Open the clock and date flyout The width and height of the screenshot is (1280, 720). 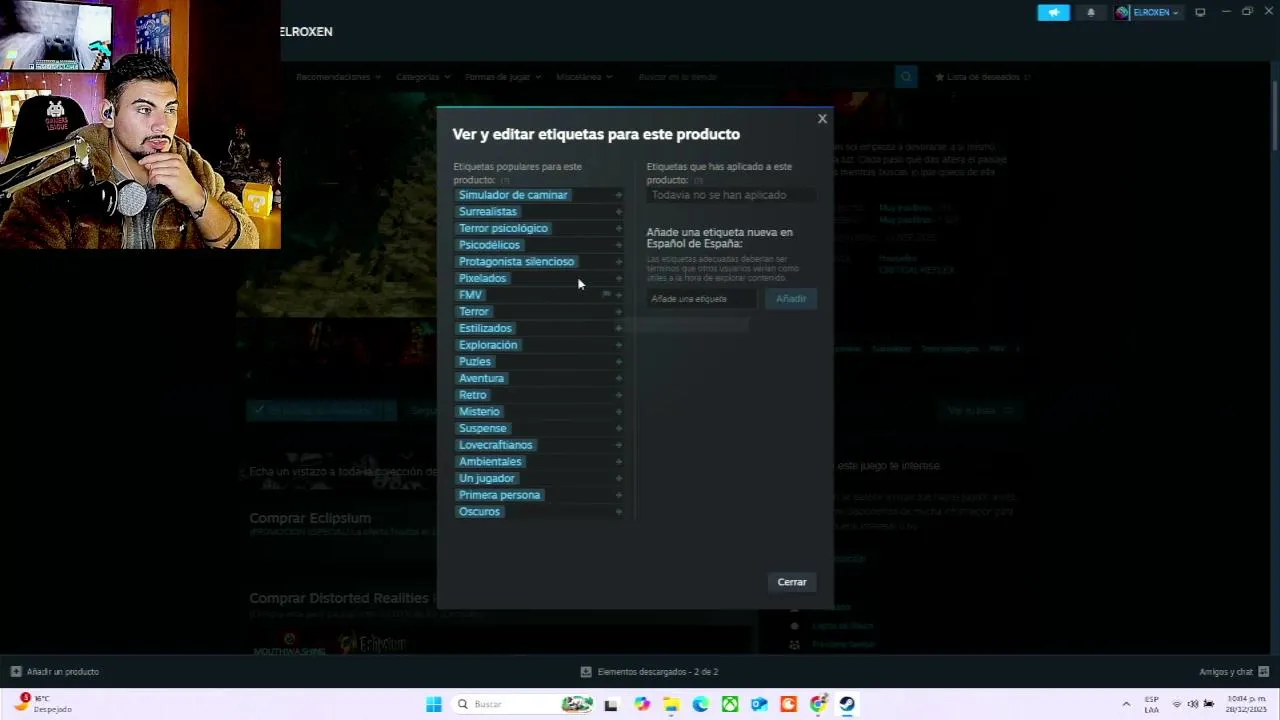(x=1247, y=704)
